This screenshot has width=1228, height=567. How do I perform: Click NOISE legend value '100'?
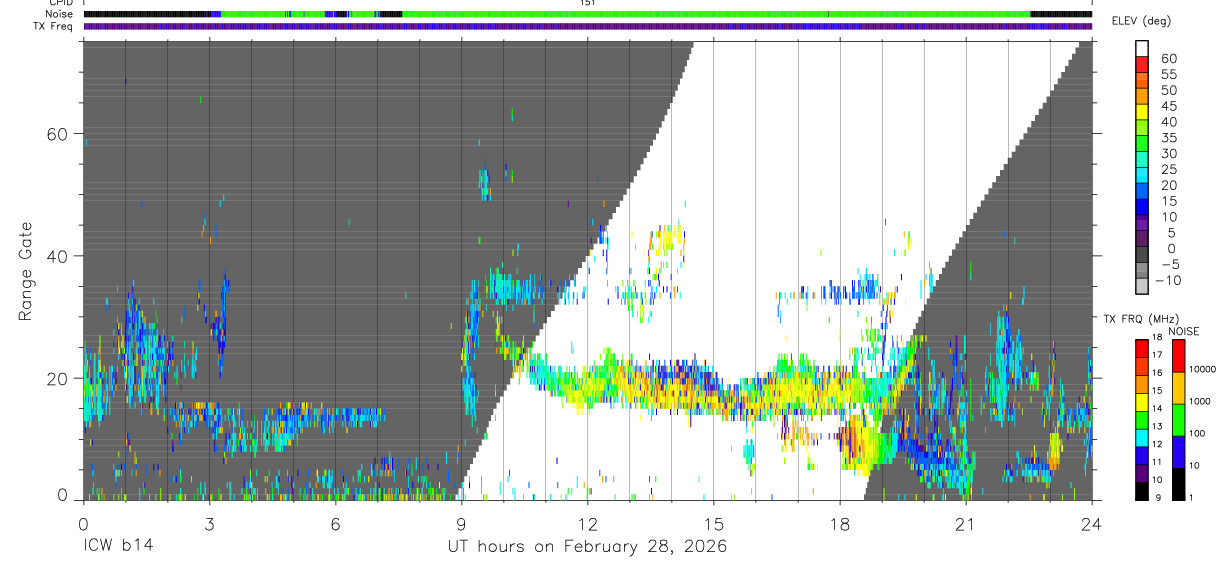[x=1196, y=434]
